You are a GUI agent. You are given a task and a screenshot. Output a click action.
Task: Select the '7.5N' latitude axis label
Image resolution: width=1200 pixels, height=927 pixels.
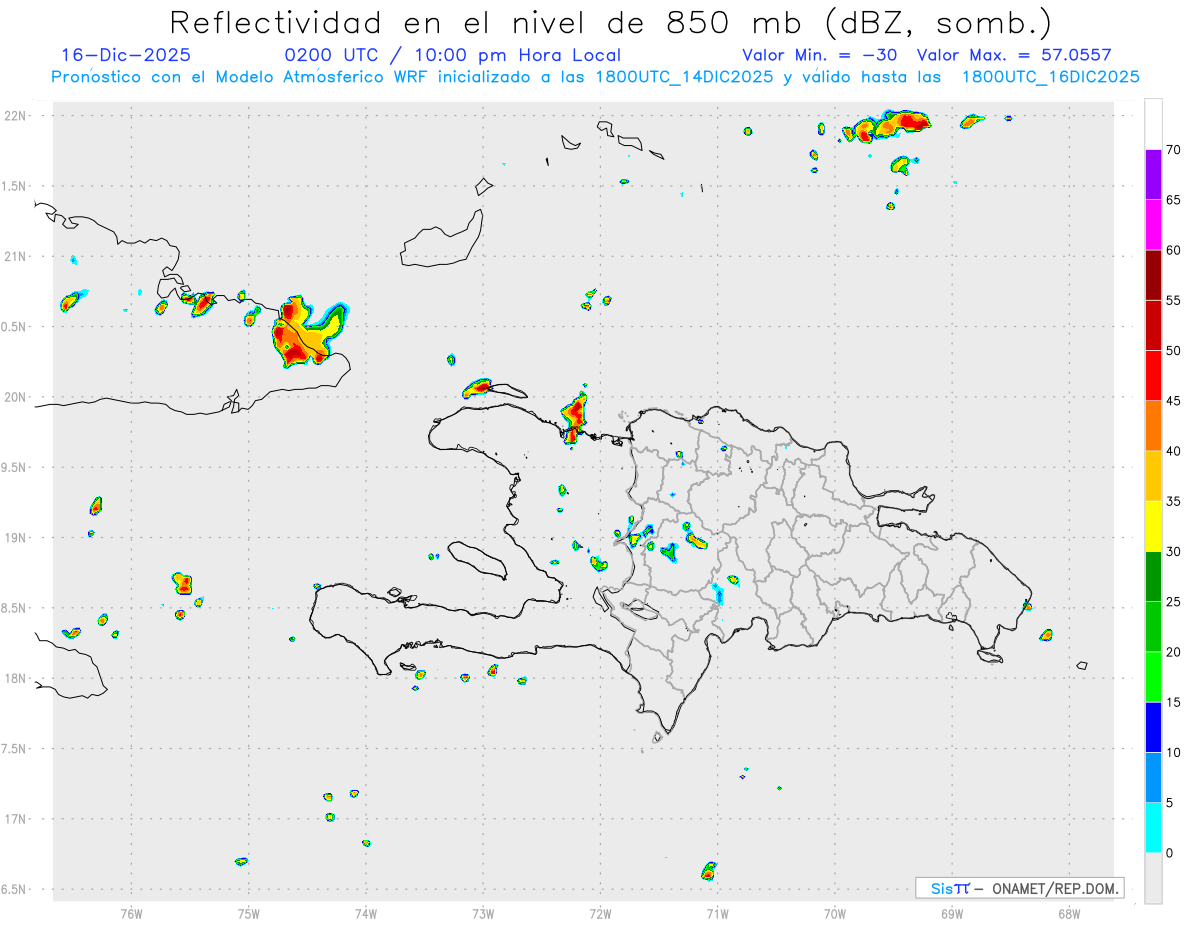click(15, 748)
